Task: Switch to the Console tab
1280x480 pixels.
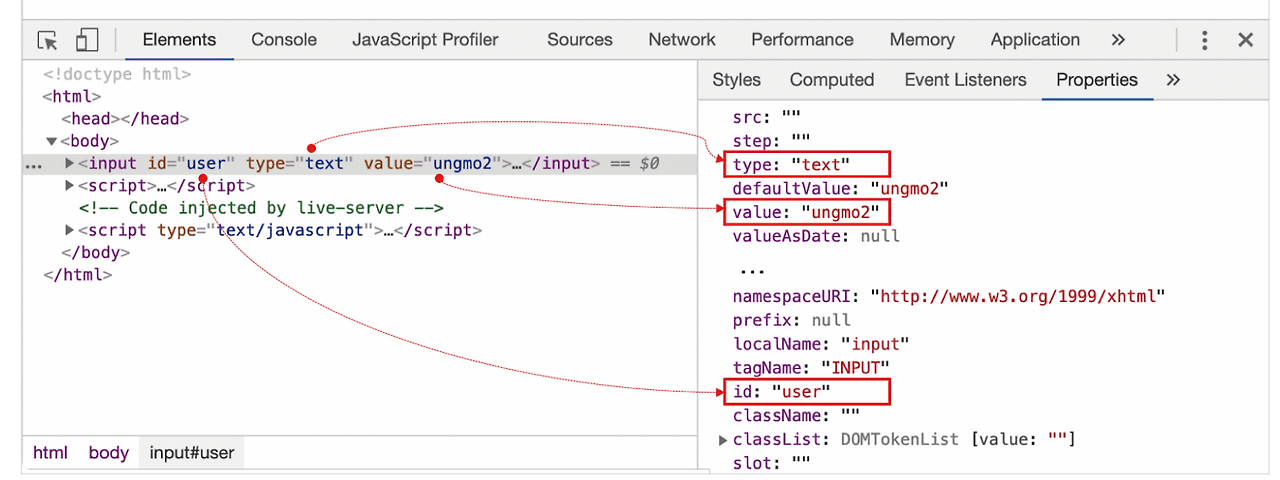Action: (x=284, y=40)
